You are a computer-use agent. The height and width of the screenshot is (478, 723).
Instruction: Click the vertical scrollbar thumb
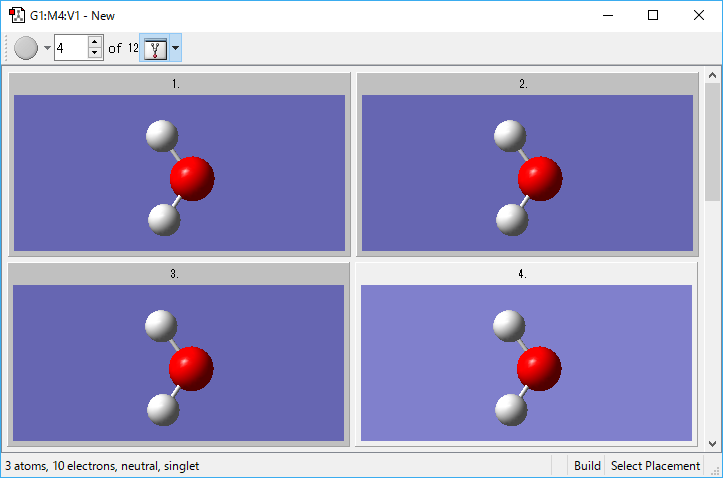(712, 142)
